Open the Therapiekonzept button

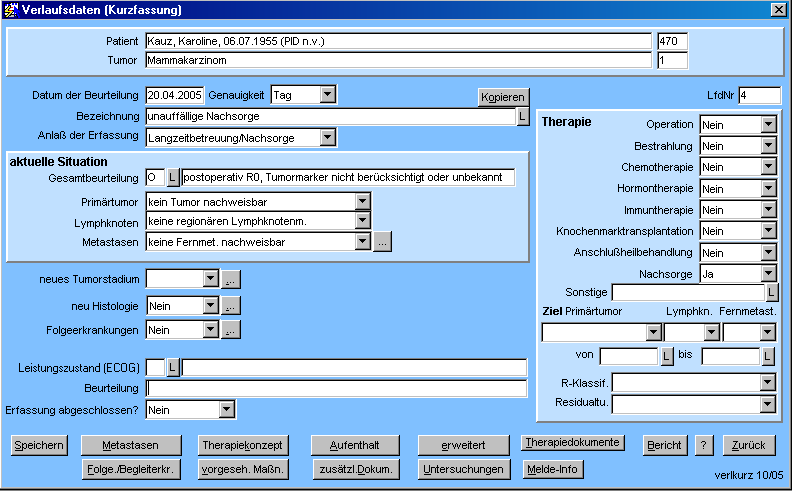[242, 445]
